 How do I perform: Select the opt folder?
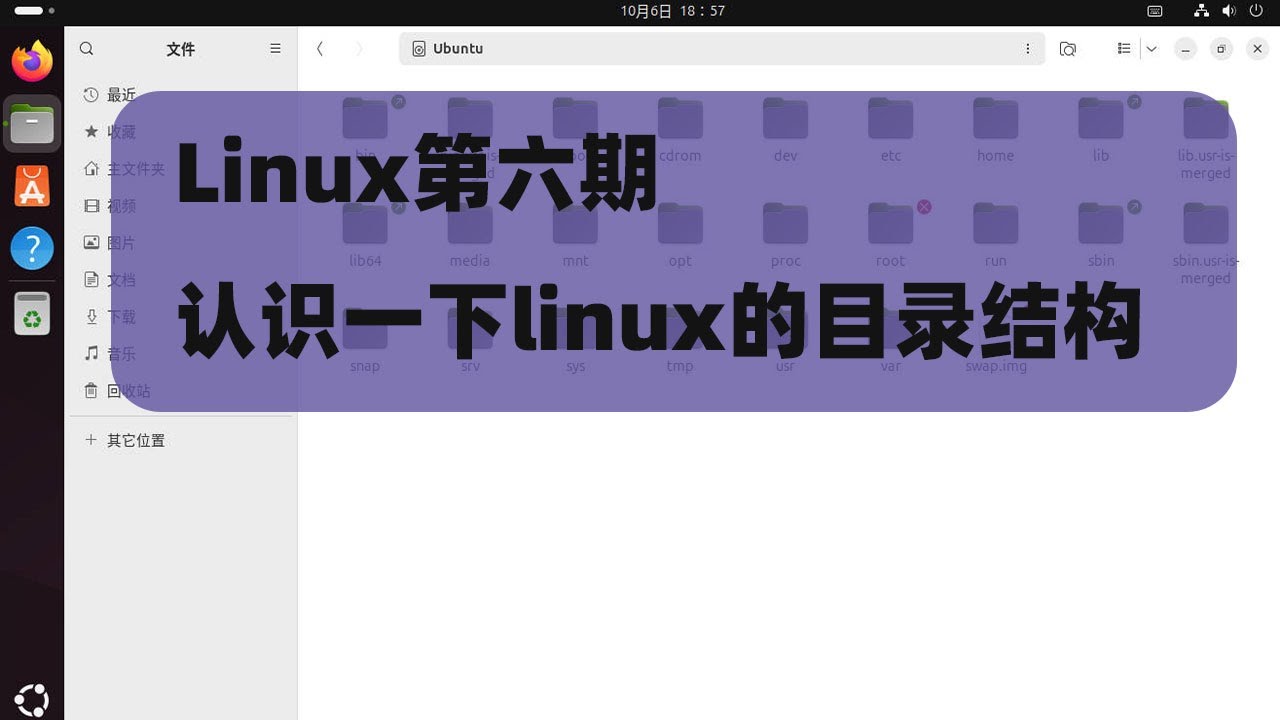[680, 236]
